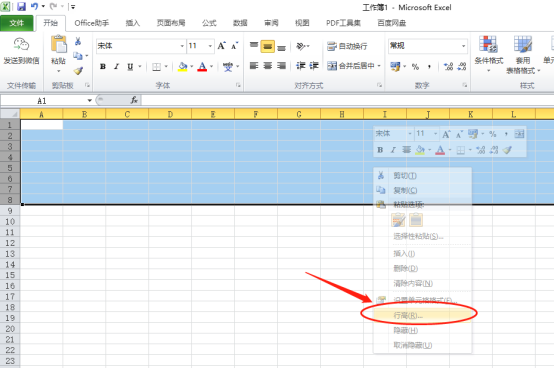Click the Save icon in quick access toolbar

click(x=21, y=6)
